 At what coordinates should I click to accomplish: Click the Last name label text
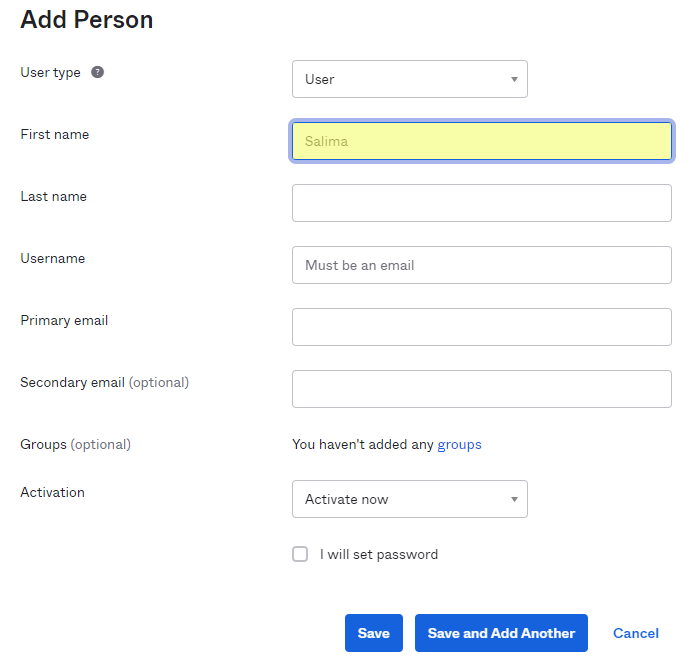click(x=53, y=196)
